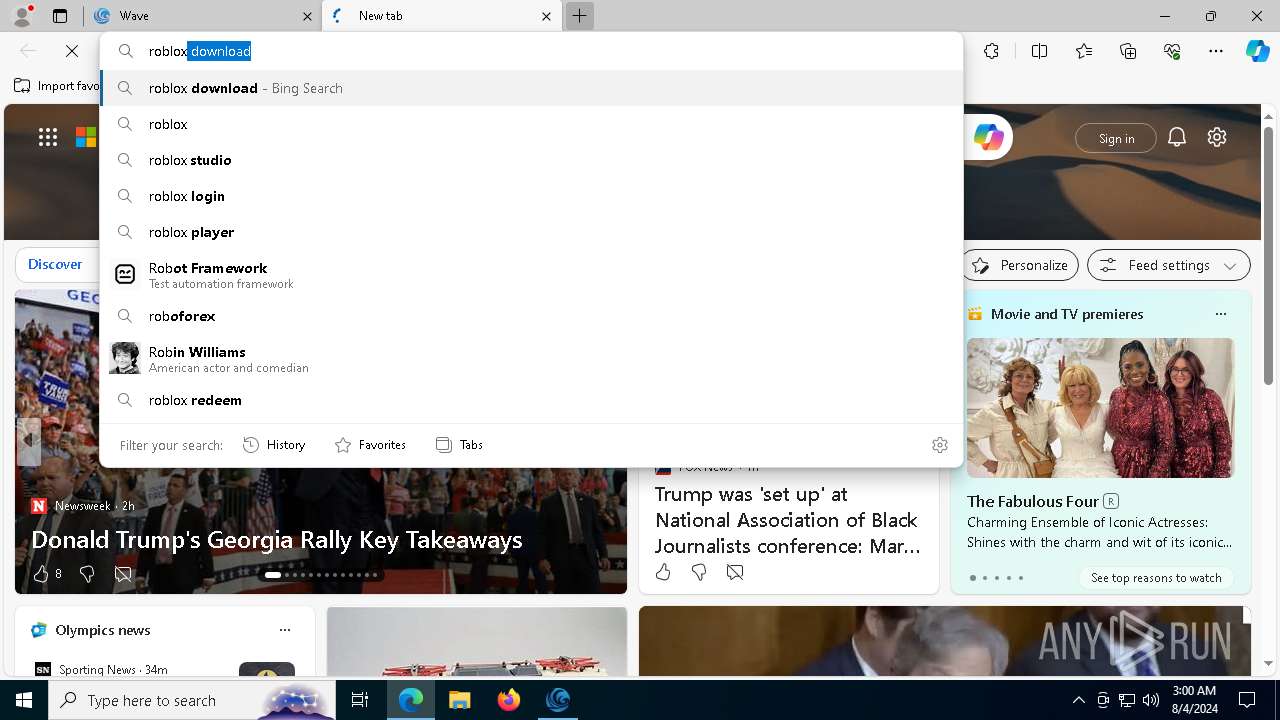Select the 'roblox redeem' suggestion
Image resolution: width=1280 pixels, height=720 pixels.
click(531, 400)
